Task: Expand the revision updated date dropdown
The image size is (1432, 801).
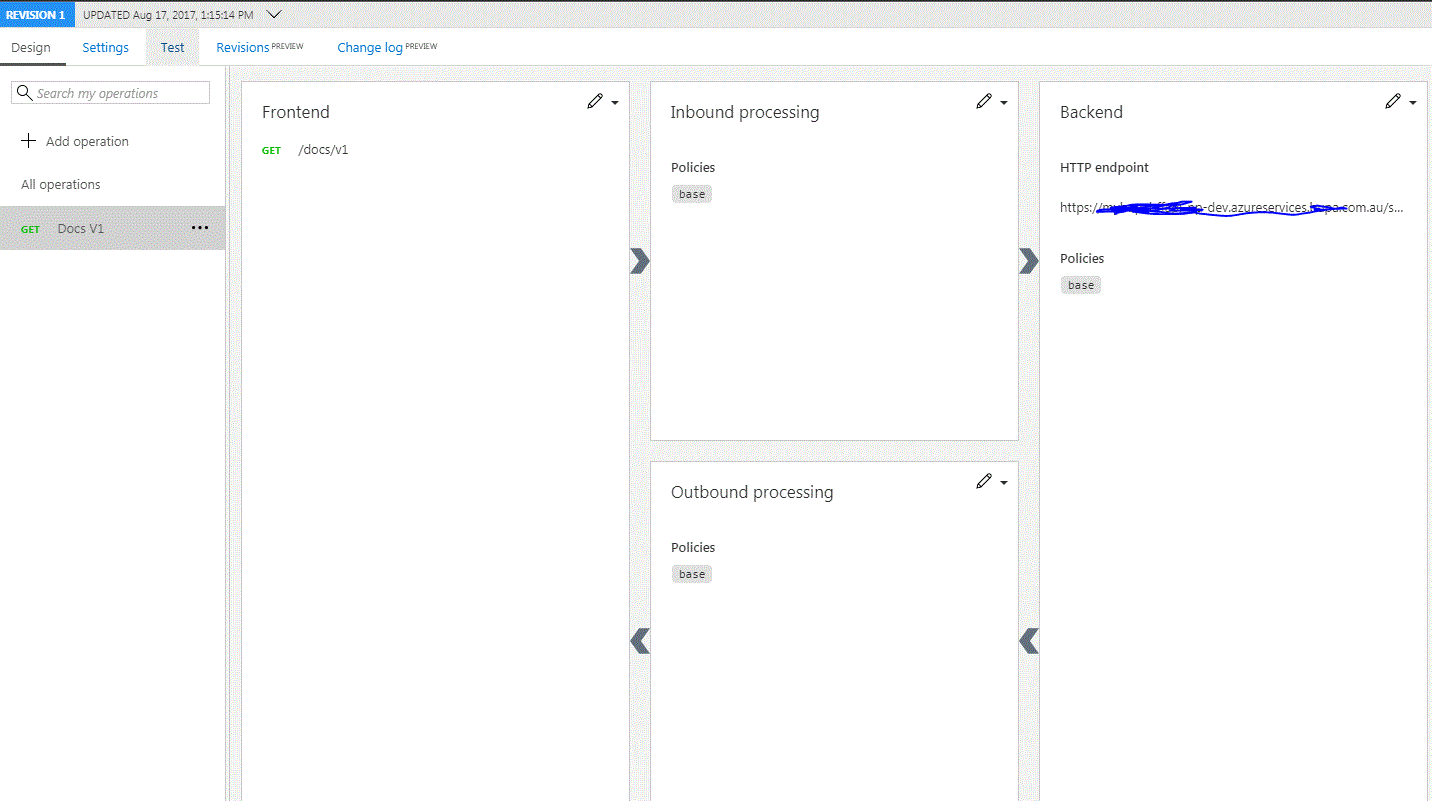Action: tap(272, 14)
